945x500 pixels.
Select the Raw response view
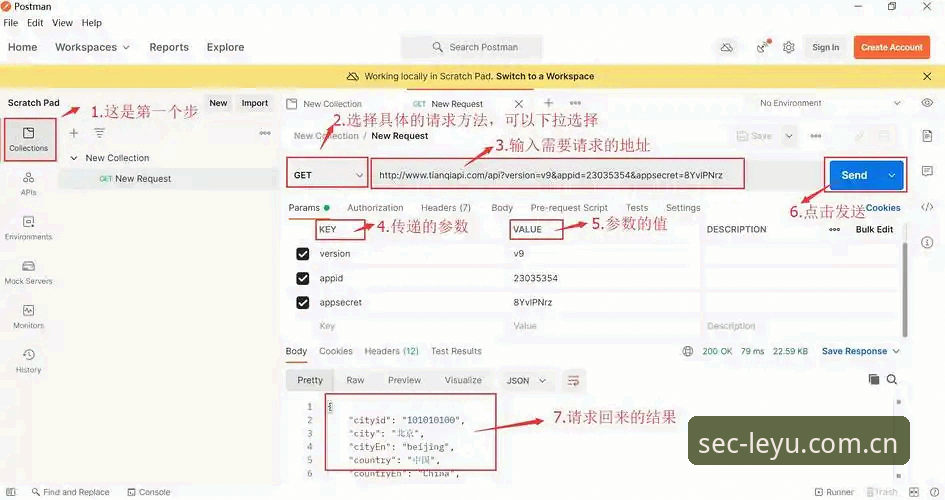[x=355, y=380]
